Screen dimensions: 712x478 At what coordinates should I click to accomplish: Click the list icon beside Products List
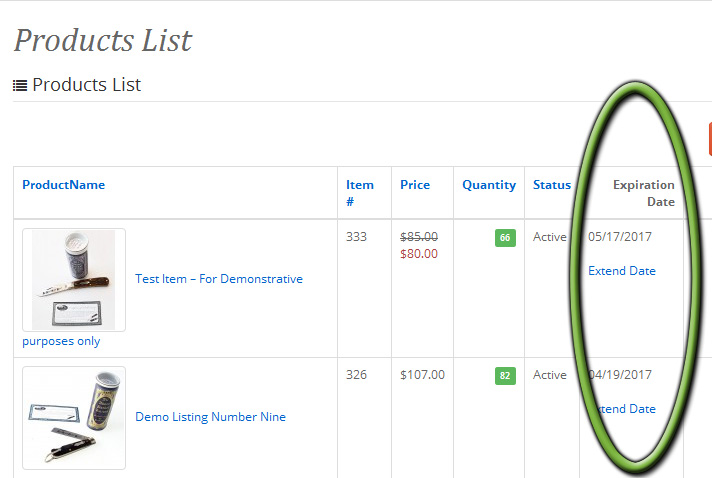pos(20,85)
